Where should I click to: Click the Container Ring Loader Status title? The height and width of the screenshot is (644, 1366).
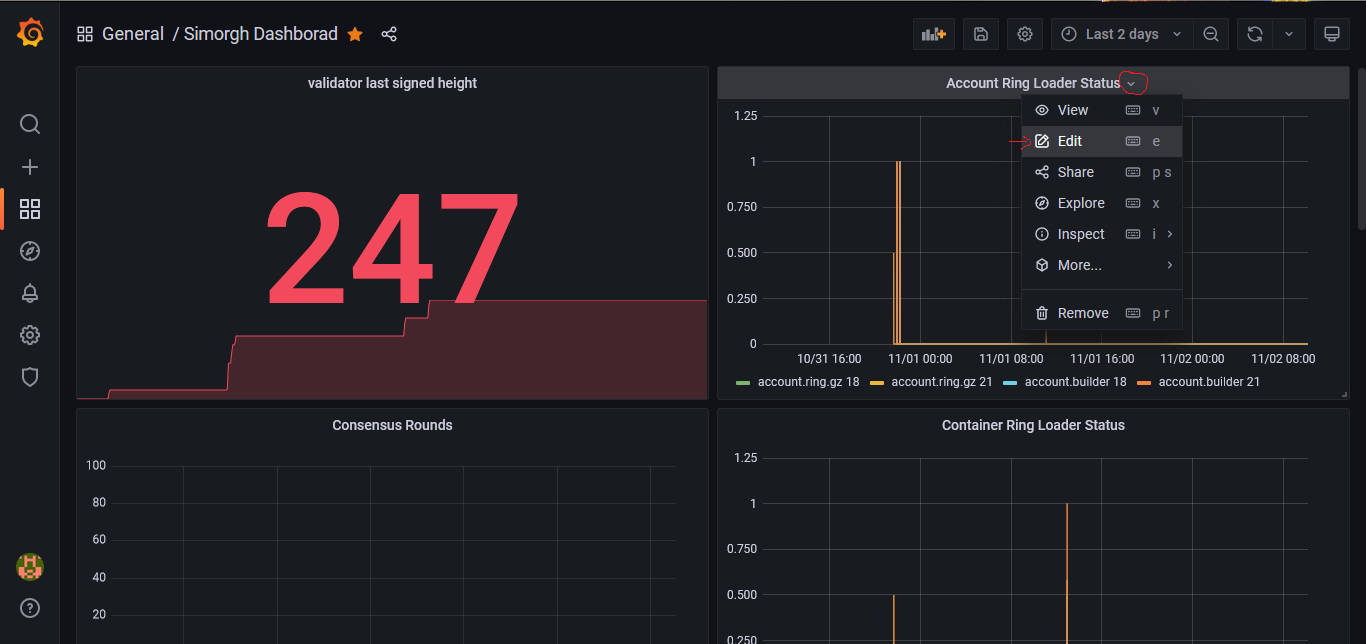[1033, 425]
